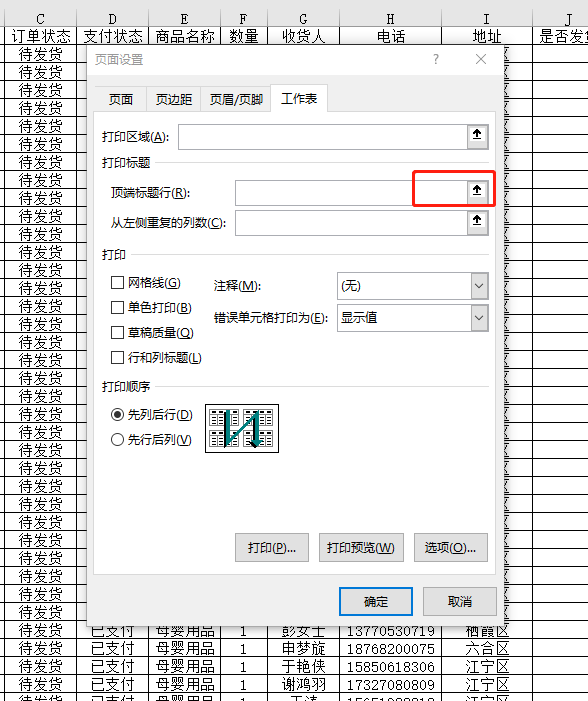Open the 注释 dropdown
Image resolution: width=588 pixels, height=701 pixels.
[x=479, y=286]
